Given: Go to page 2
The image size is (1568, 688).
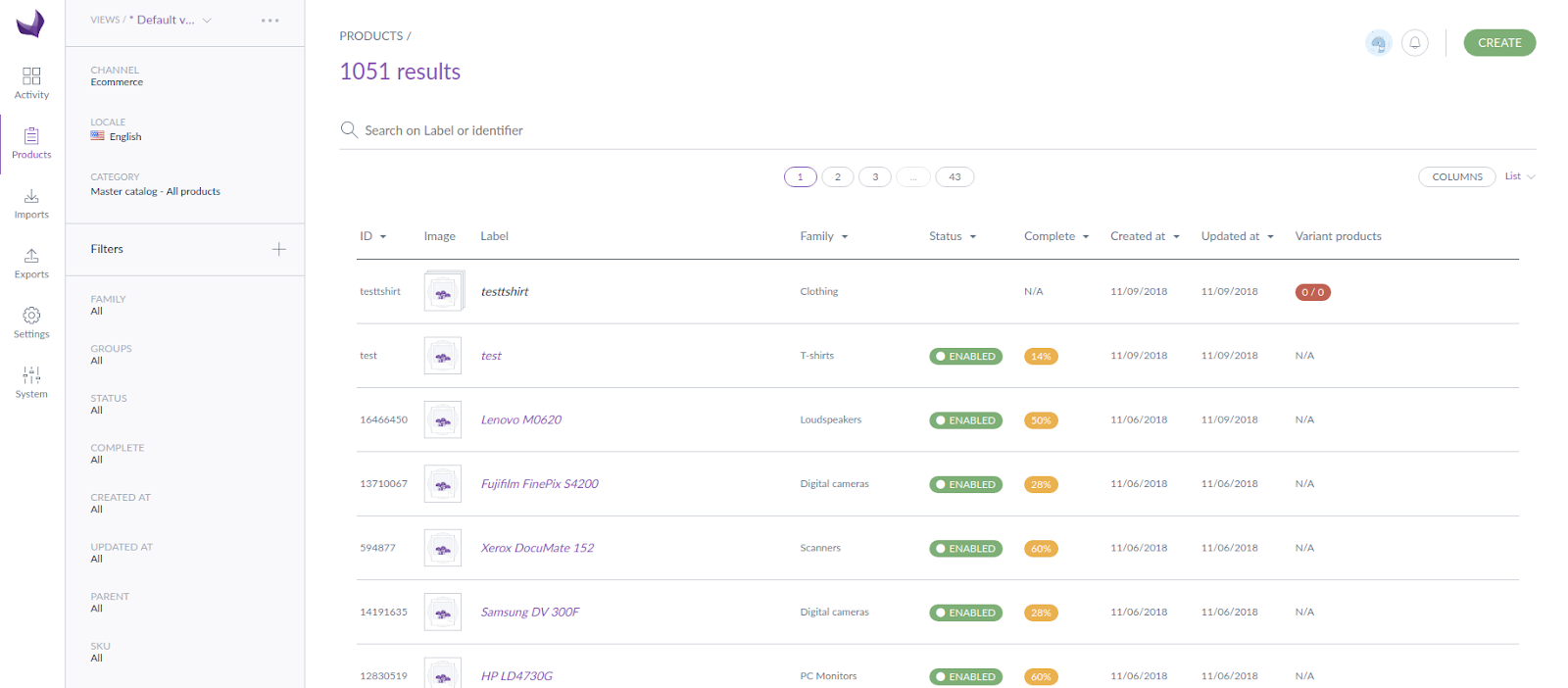Looking at the screenshot, I should [x=838, y=177].
